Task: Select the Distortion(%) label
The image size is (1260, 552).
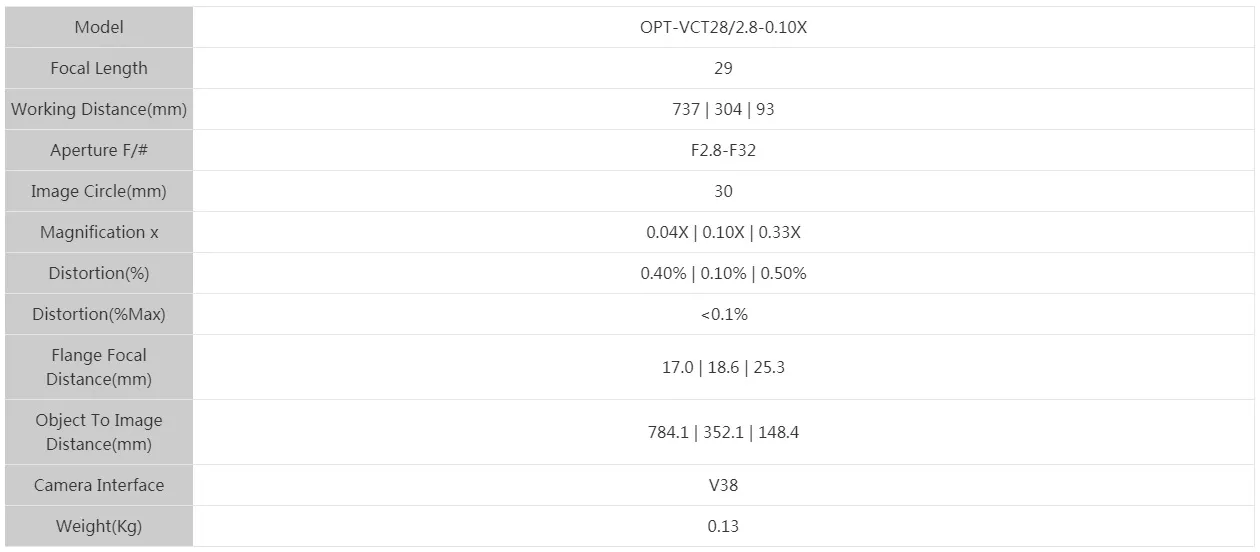Action: pos(99,273)
